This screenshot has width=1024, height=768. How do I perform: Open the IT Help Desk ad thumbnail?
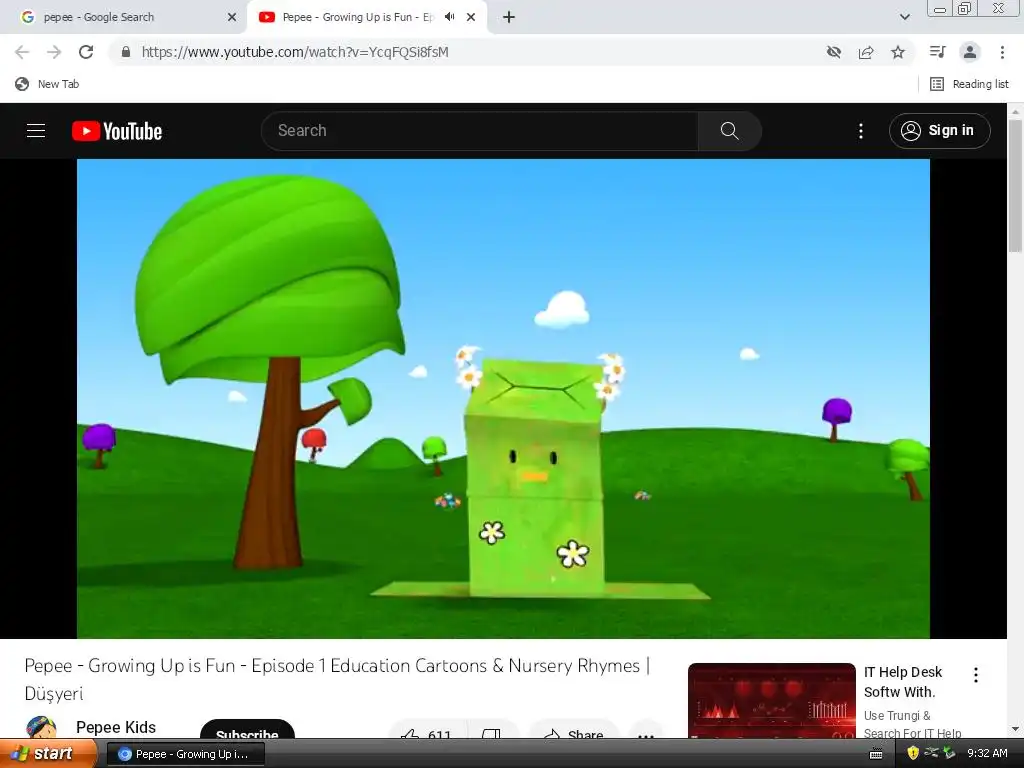[771, 701]
